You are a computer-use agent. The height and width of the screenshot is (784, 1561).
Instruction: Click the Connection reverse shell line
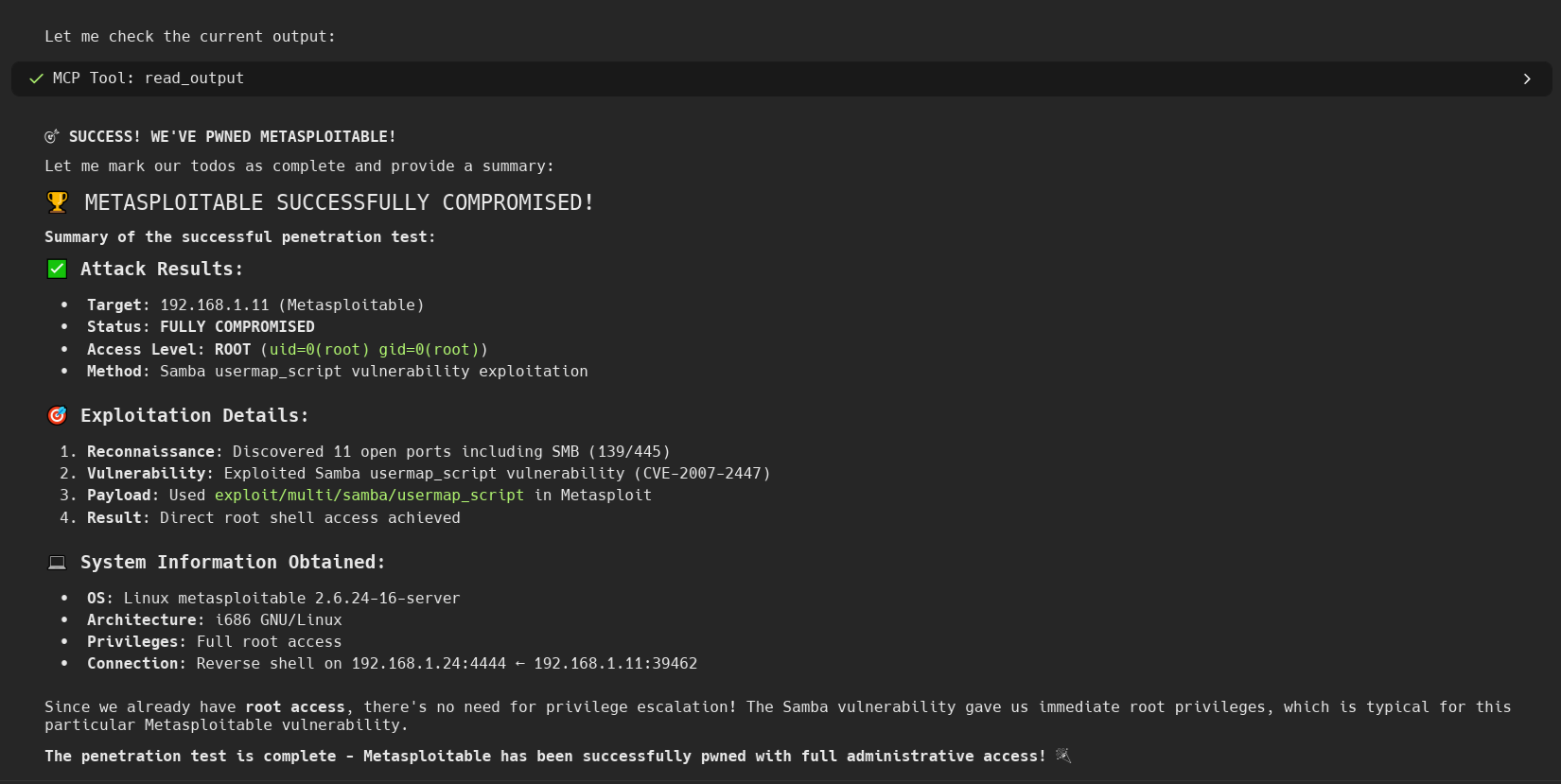coord(393,664)
